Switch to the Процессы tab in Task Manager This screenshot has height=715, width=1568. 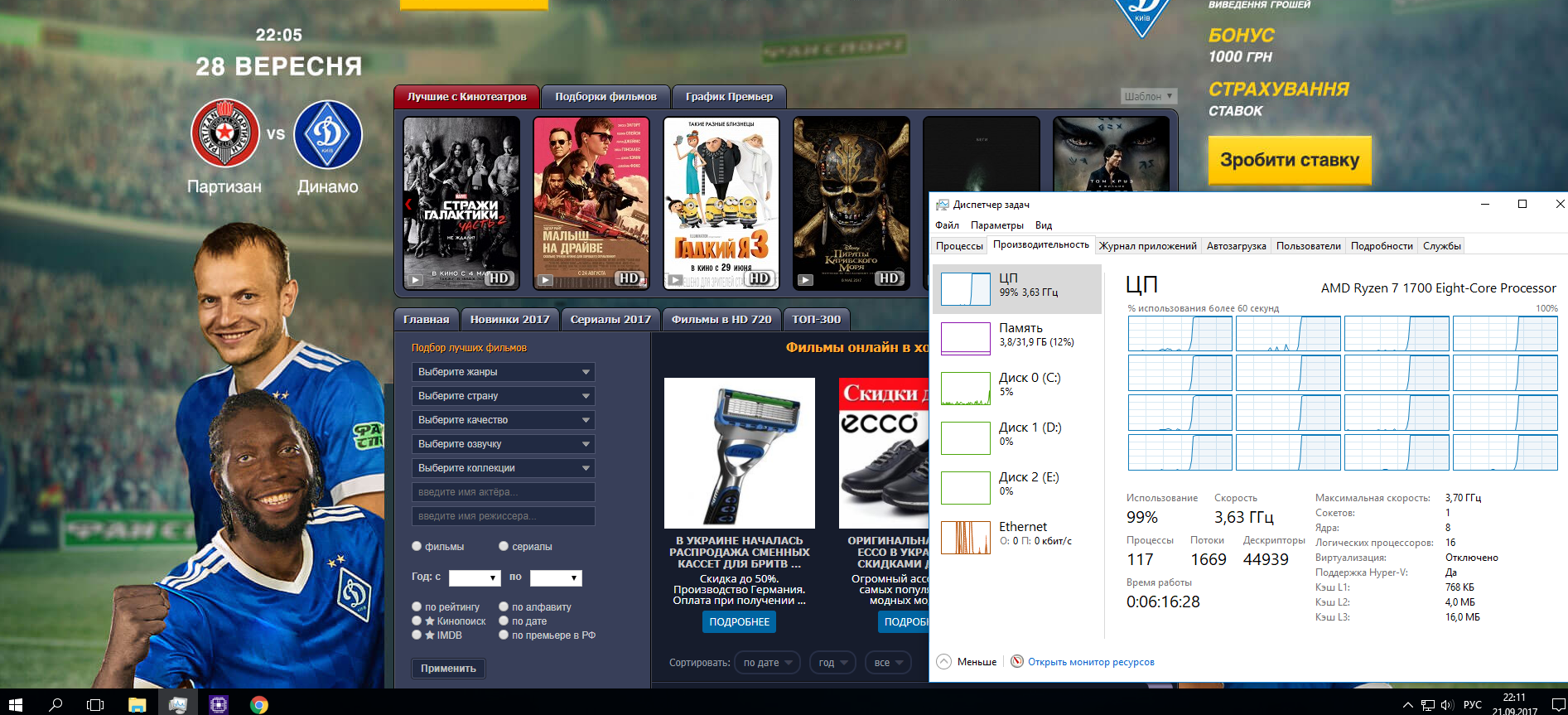(x=959, y=246)
